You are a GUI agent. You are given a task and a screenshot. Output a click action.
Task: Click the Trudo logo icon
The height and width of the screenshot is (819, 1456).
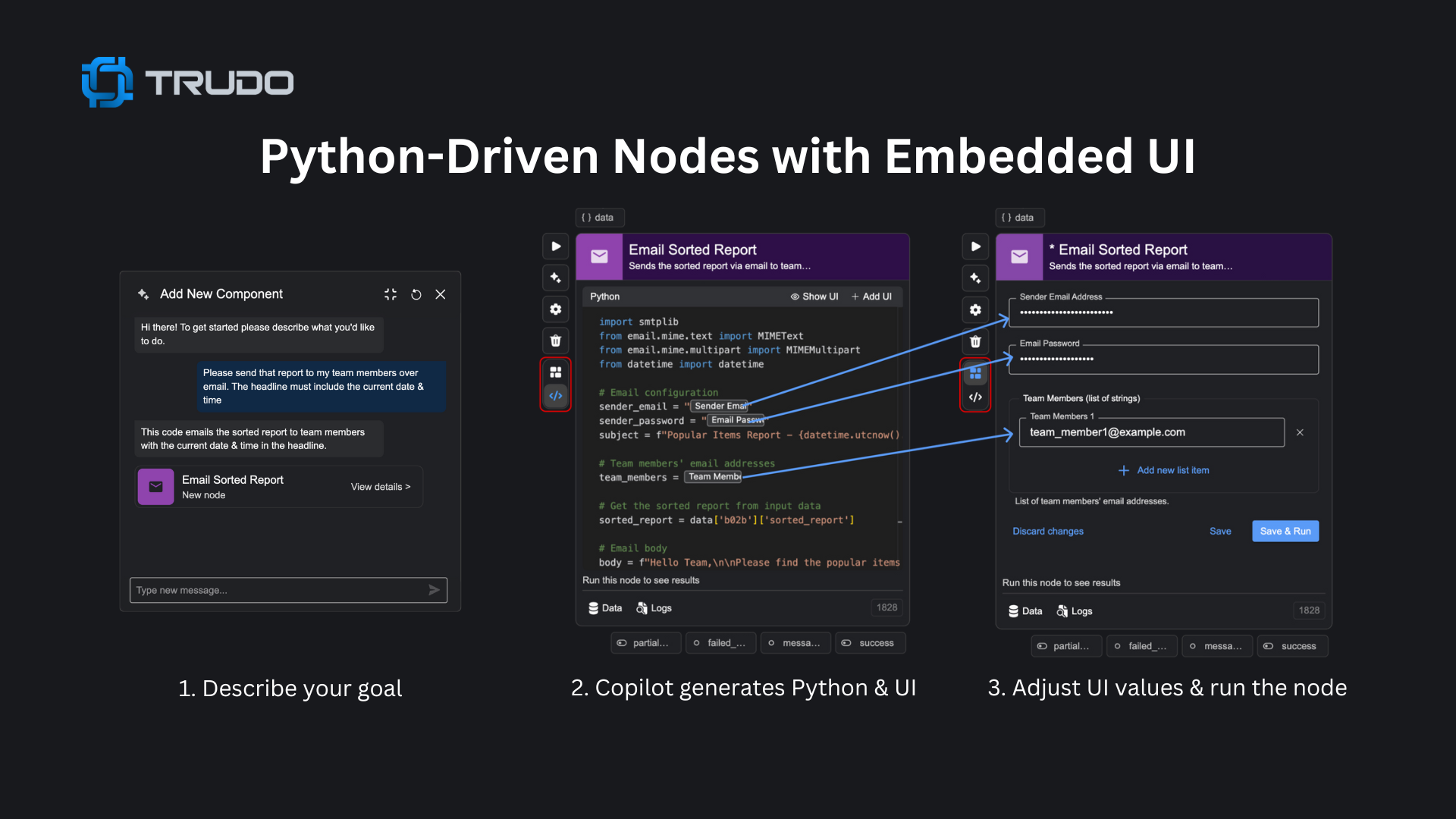pyautogui.click(x=107, y=82)
